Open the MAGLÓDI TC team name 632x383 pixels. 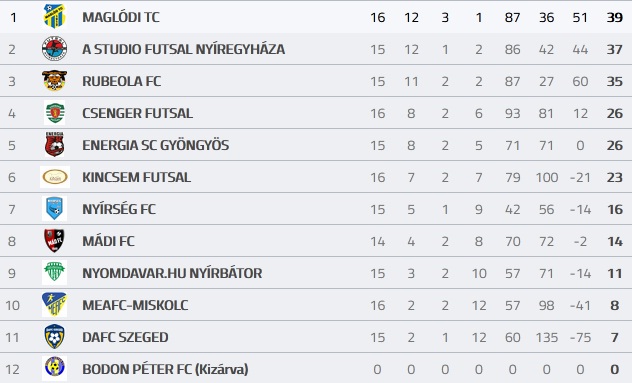pyautogui.click(x=121, y=17)
